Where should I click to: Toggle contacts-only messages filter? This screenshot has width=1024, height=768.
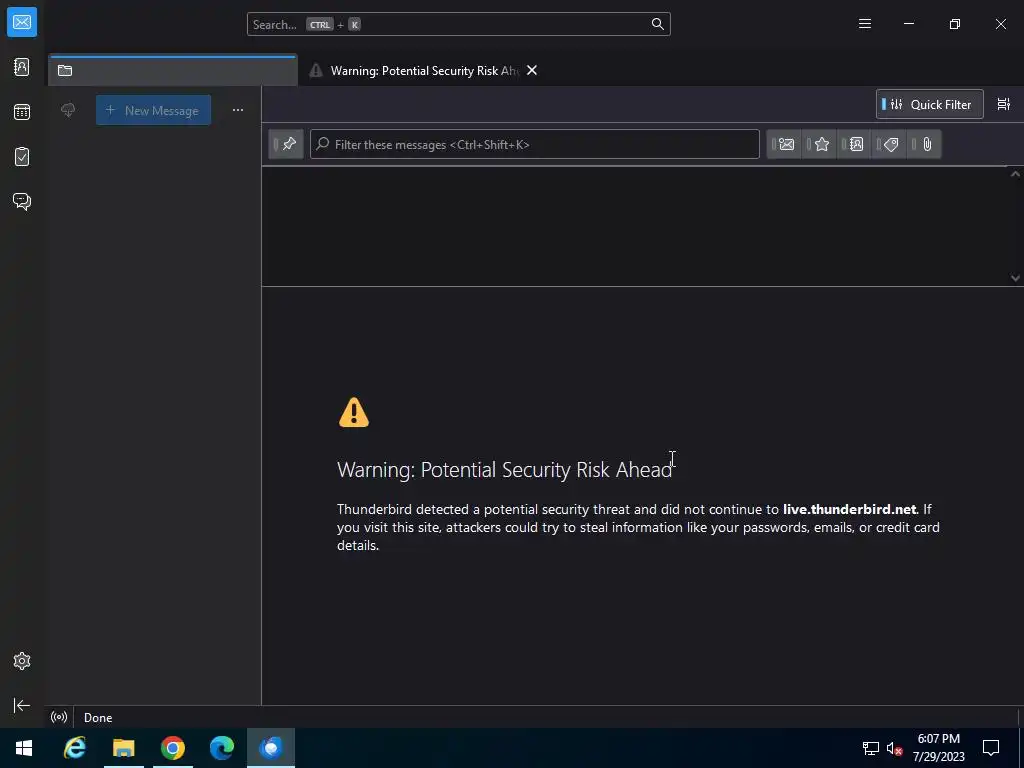[854, 144]
